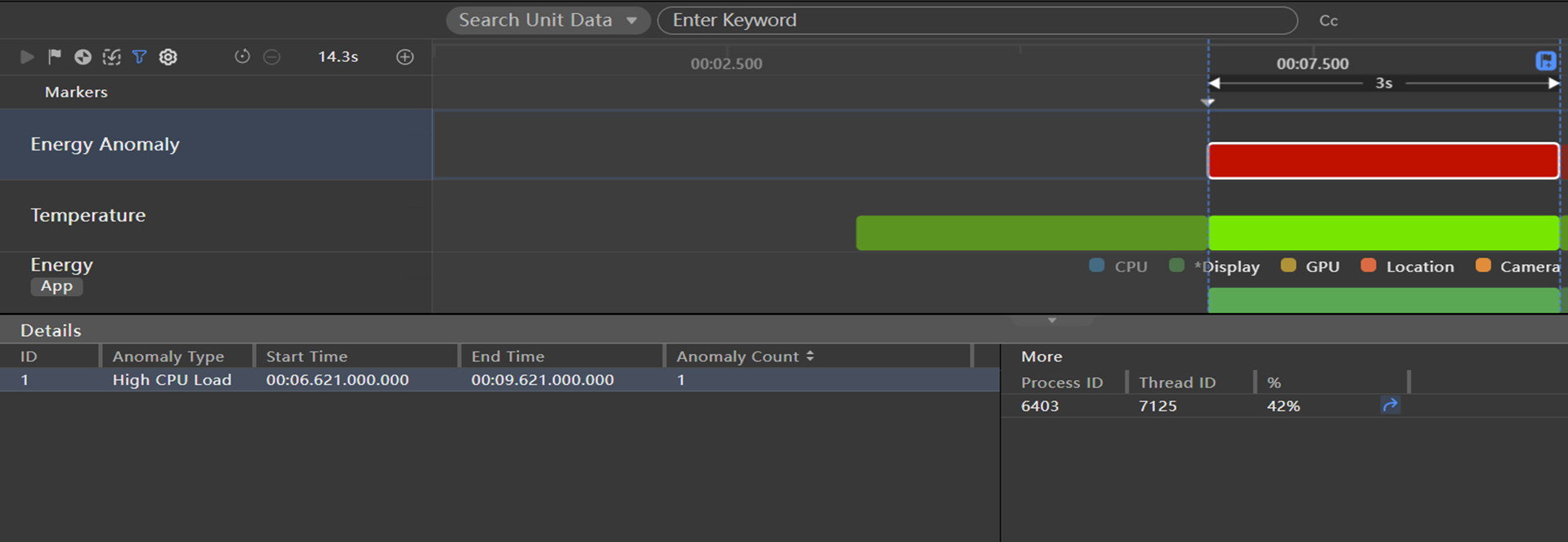Click the green Energy bar segment
Screen dimensions: 1568x542
click(1384, 300)
